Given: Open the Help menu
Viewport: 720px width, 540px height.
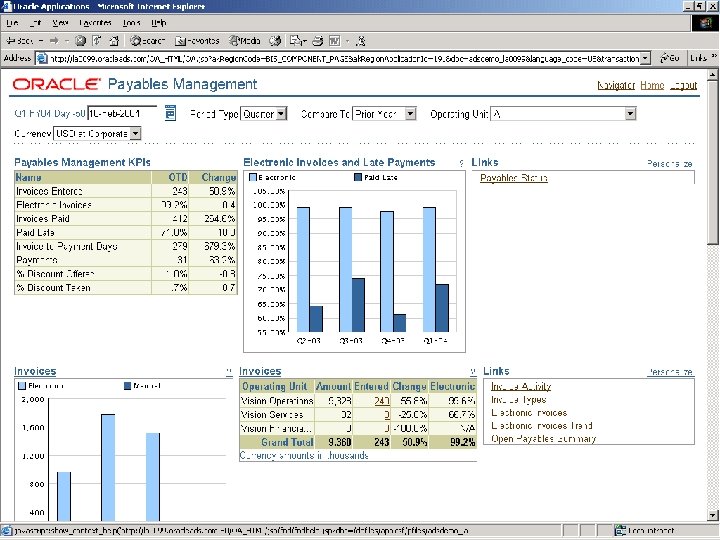Looking at the screenshot, I should tap(158, 22).
